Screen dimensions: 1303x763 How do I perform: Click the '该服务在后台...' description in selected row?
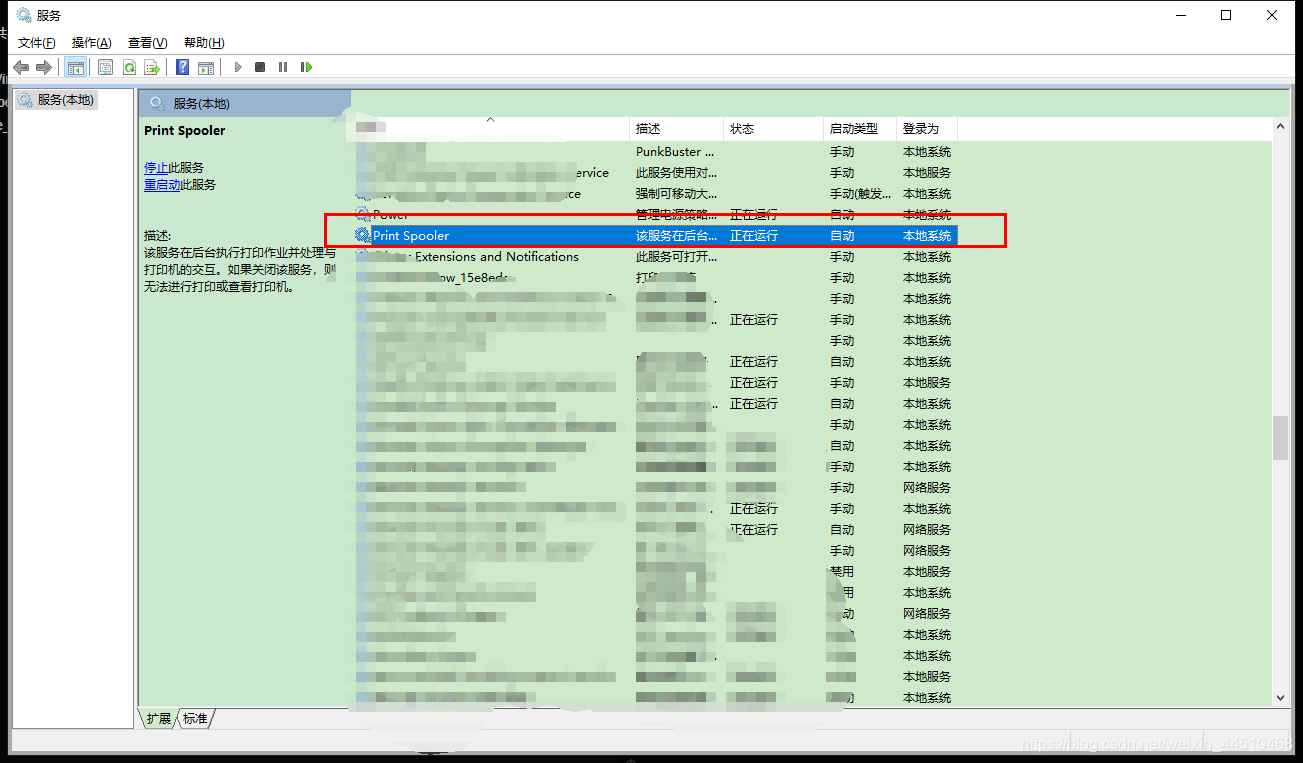[677, 236]
